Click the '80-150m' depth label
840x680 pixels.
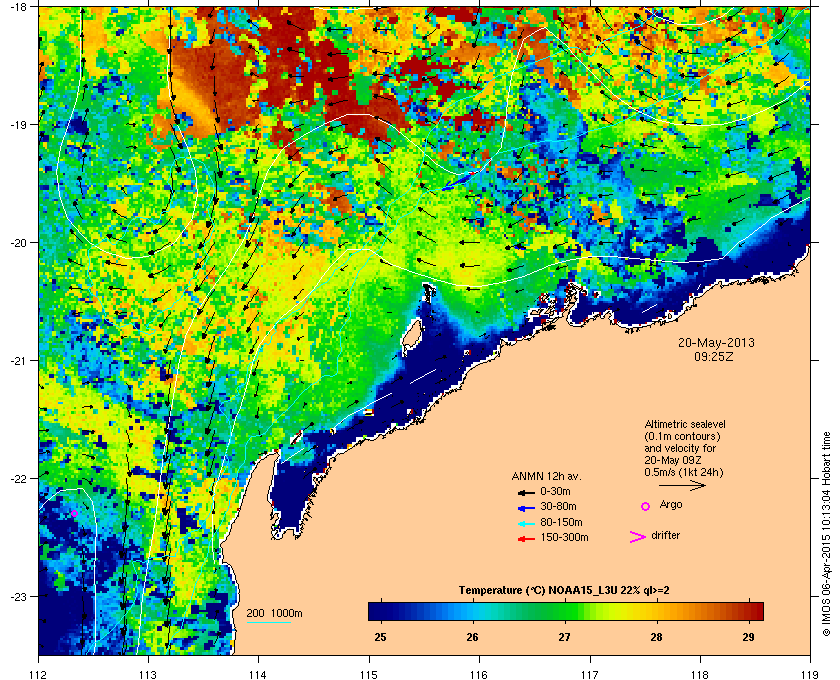pyautogui.click(x=561, y=522)
